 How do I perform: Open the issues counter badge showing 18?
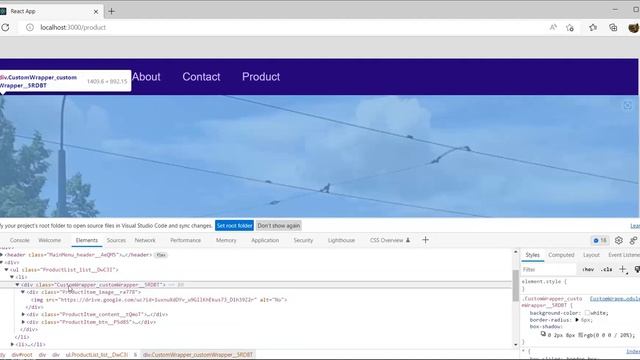[600, 240]
